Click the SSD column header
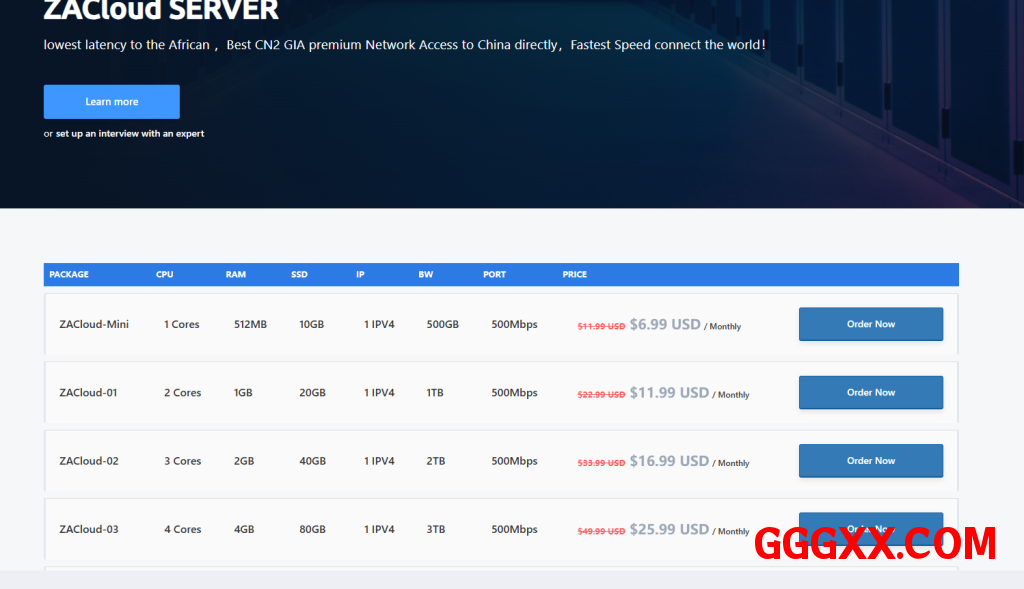1024x589 pixels. 299,275
